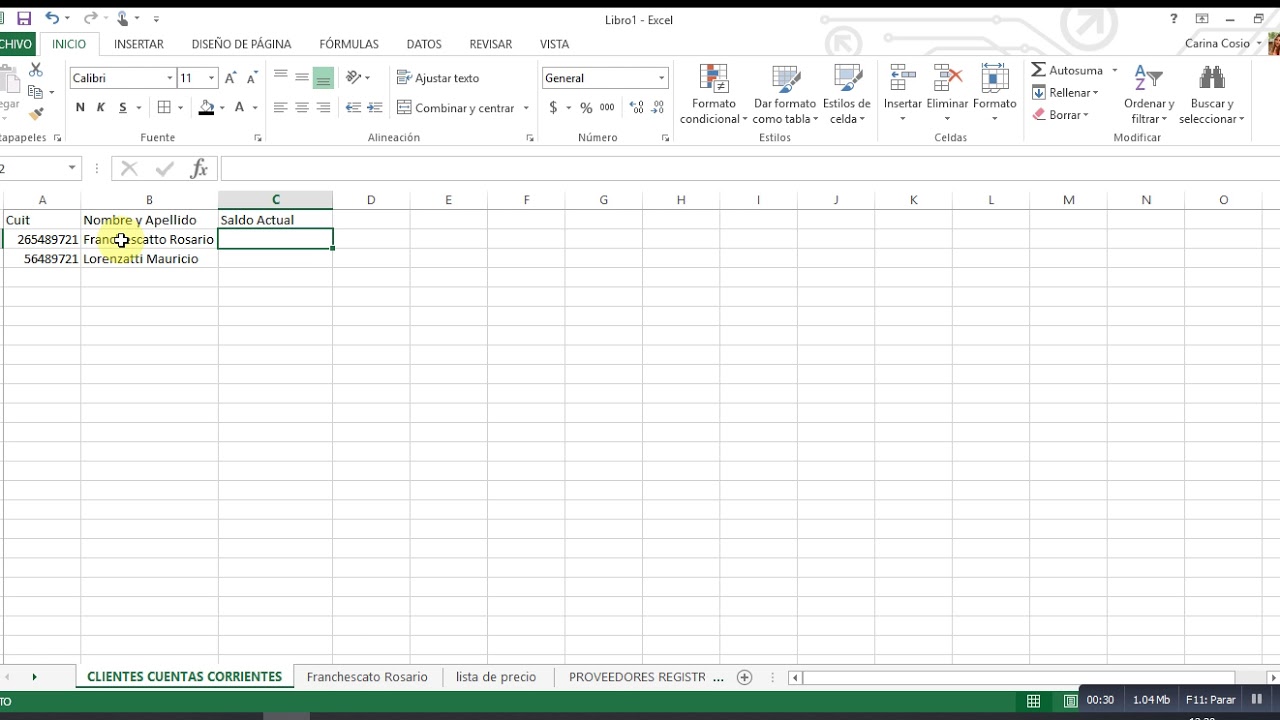Open the lista de precio sheet tab
This screenshot has height=720, width=1280.
[x=496, y=677]
